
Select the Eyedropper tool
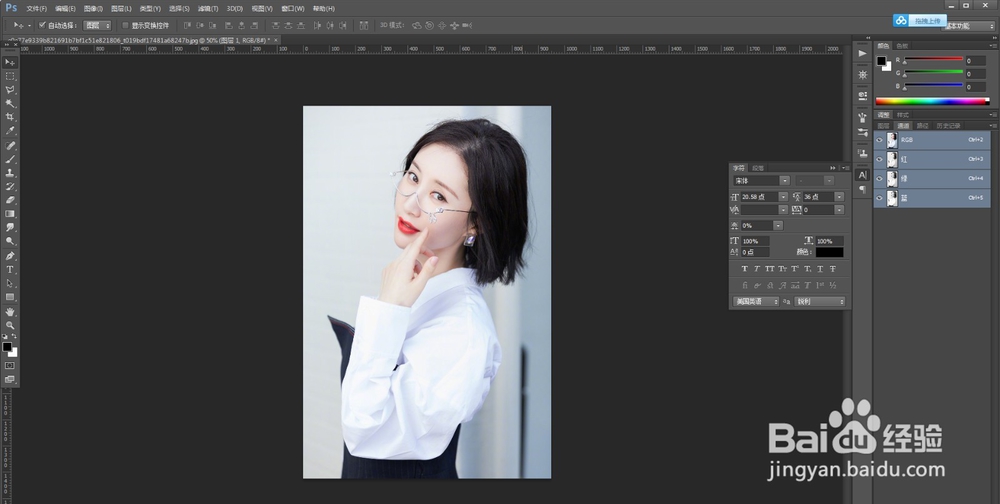pyautogui.click(x=10, y=131)
